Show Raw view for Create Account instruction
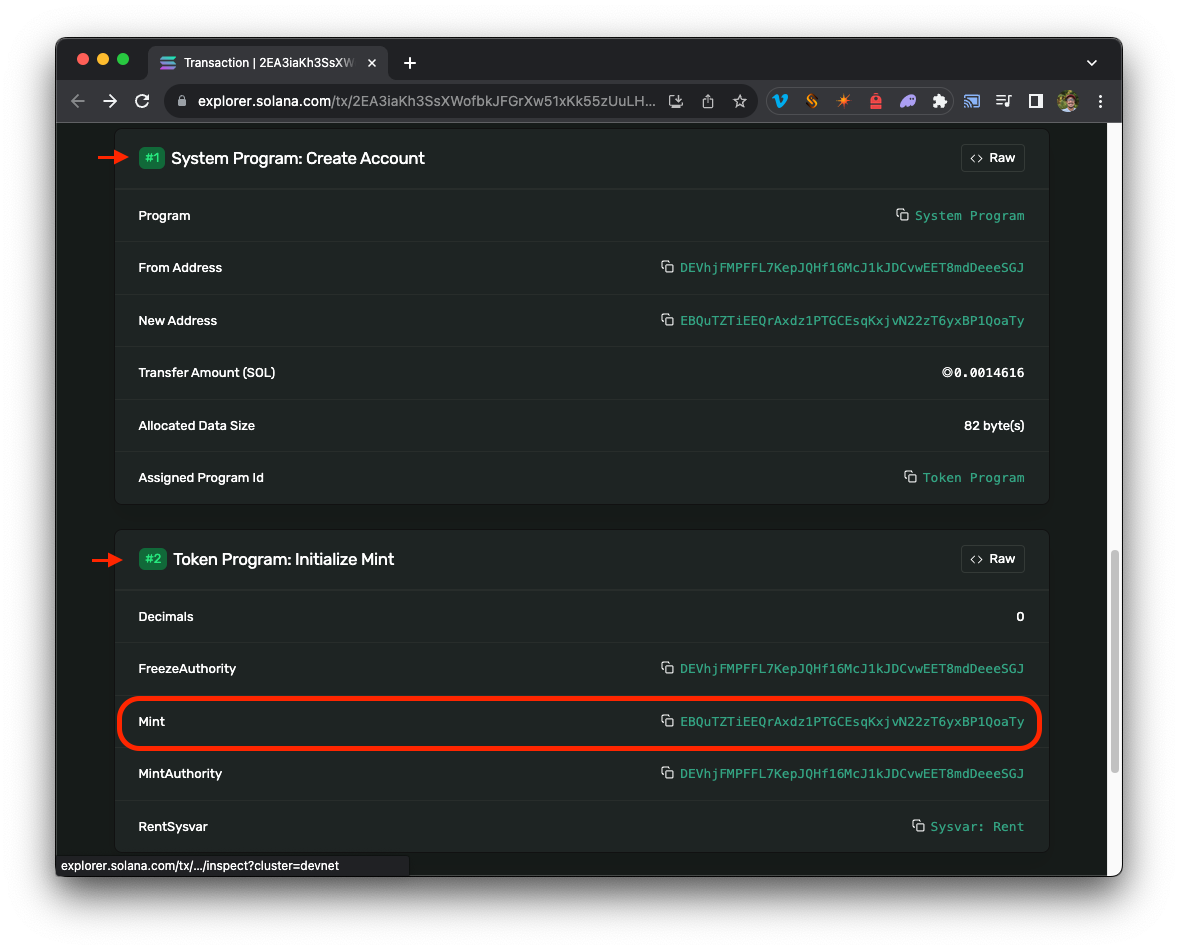Screen dimensions: 1178x950 tap(992, 158)
